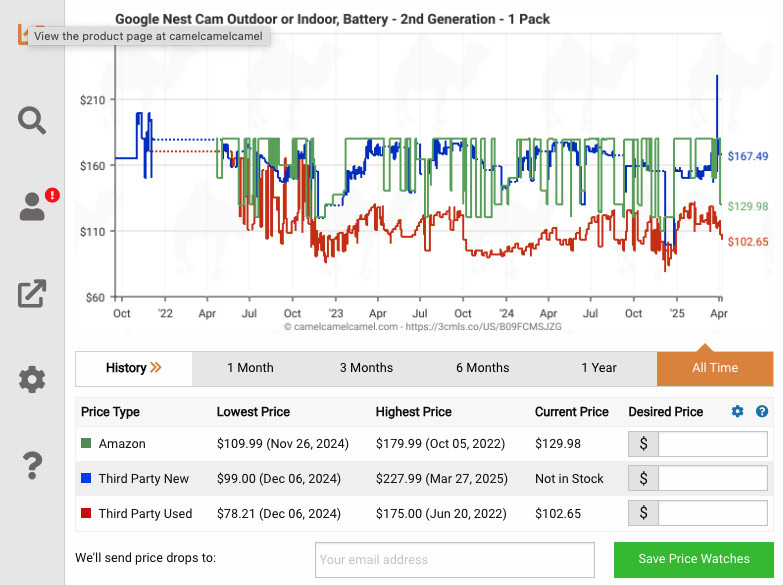Click the blue gear next to Desired Price
The height and width of the screenshot is (585, 783).
click(738, 411)
